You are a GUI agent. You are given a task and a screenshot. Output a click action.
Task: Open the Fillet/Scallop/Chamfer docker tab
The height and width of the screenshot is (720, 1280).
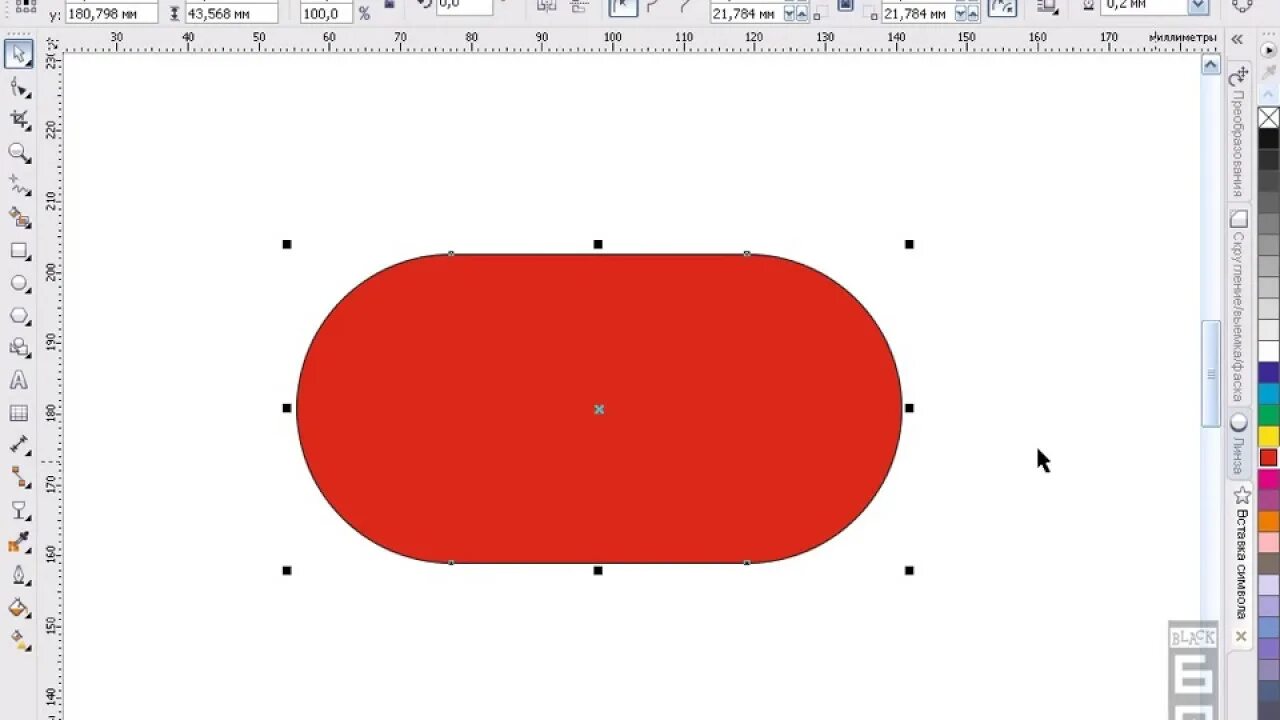(x=1239, y=307)
